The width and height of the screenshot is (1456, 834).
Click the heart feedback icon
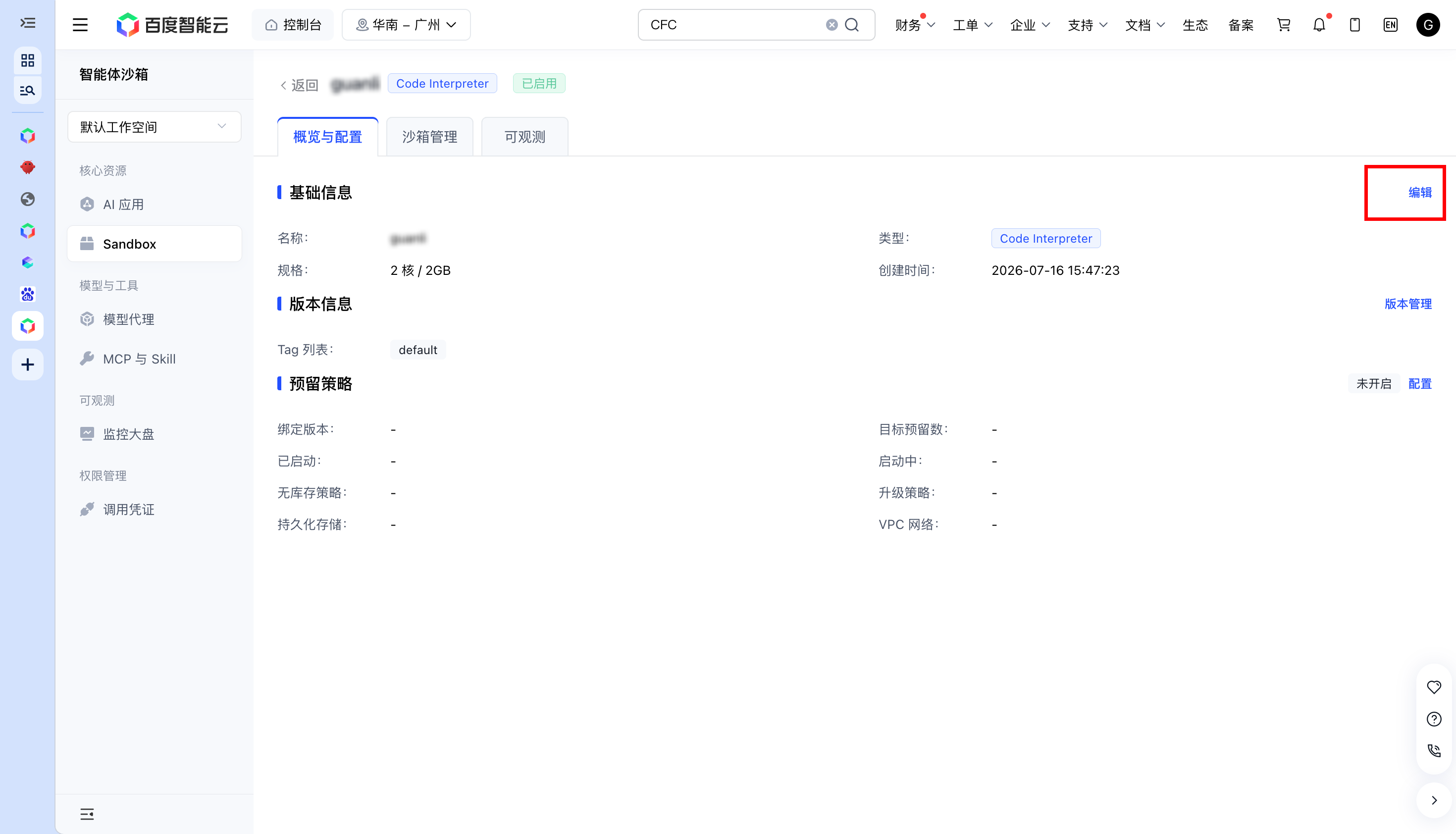pos(1434,687)
